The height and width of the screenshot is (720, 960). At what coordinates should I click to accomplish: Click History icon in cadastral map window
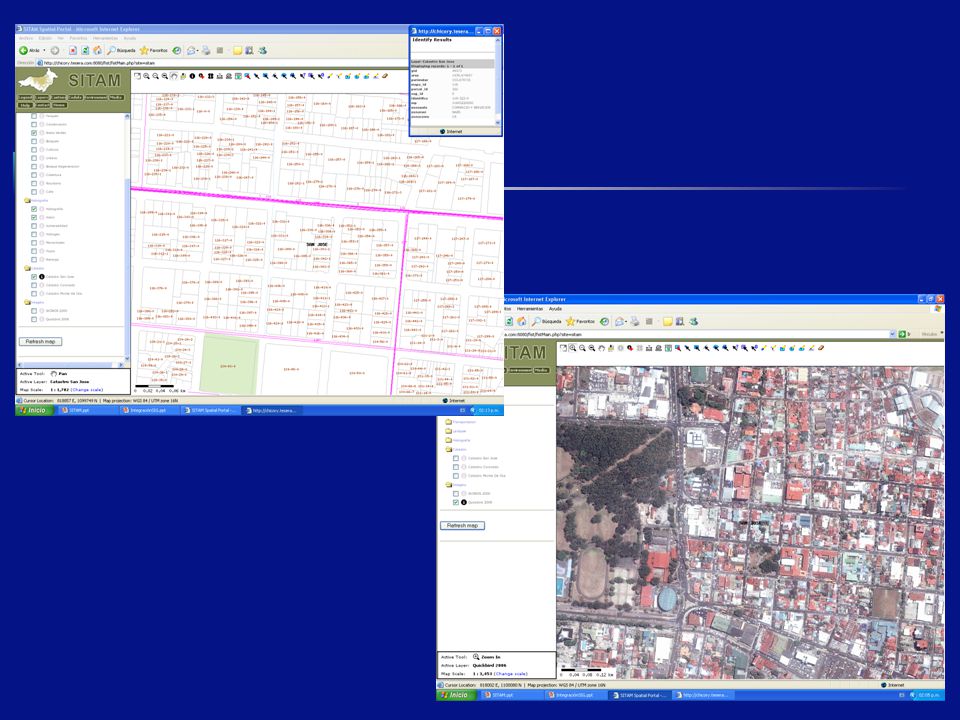pyautogui.click(x=176, y=50)
